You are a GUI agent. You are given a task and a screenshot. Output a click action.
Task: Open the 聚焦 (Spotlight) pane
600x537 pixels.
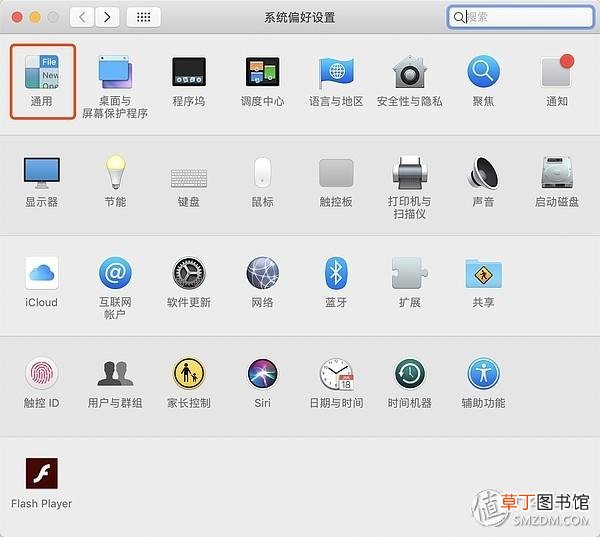(x=483, y=81)
